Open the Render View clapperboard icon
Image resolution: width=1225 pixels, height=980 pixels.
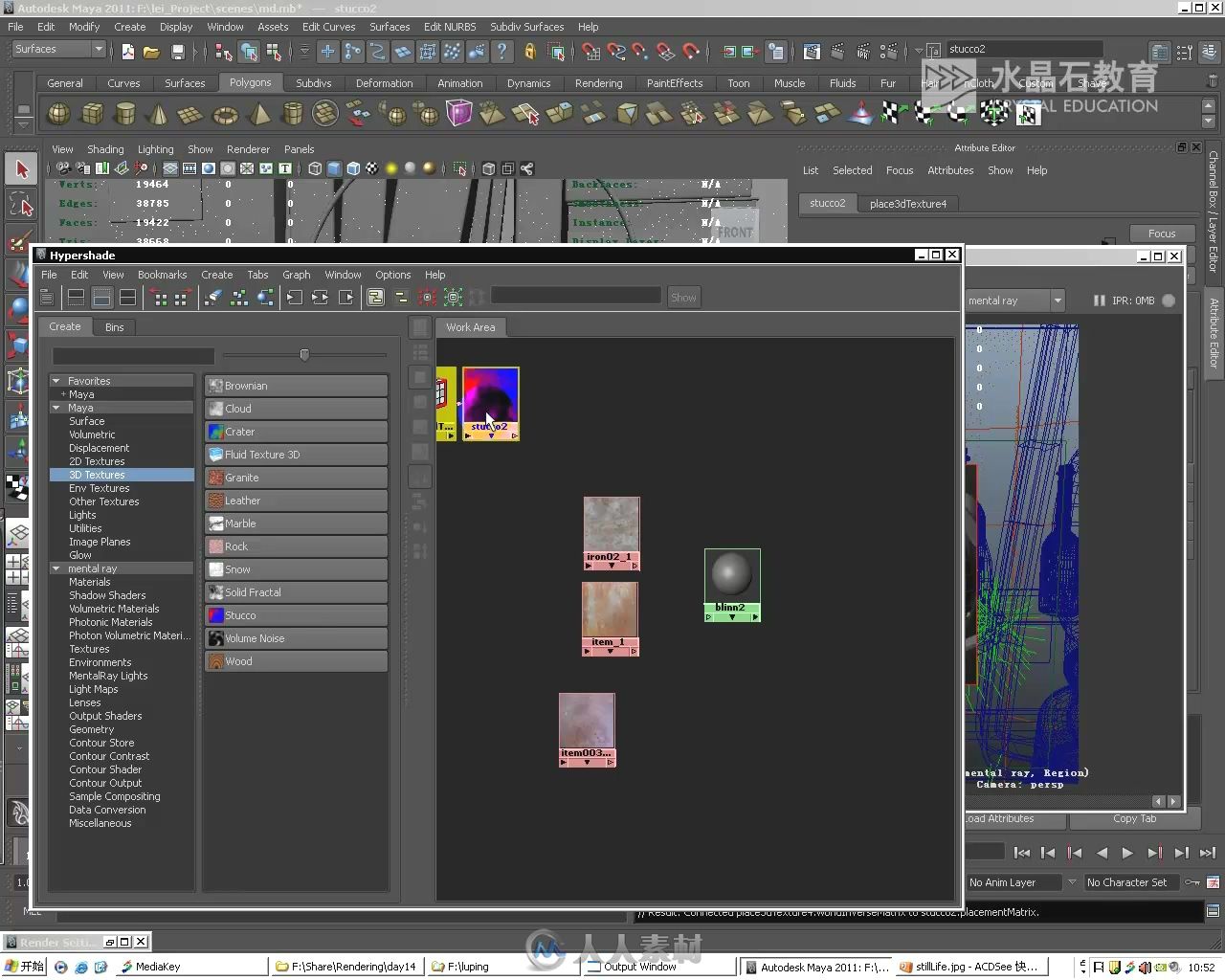(x=813, y=52)
